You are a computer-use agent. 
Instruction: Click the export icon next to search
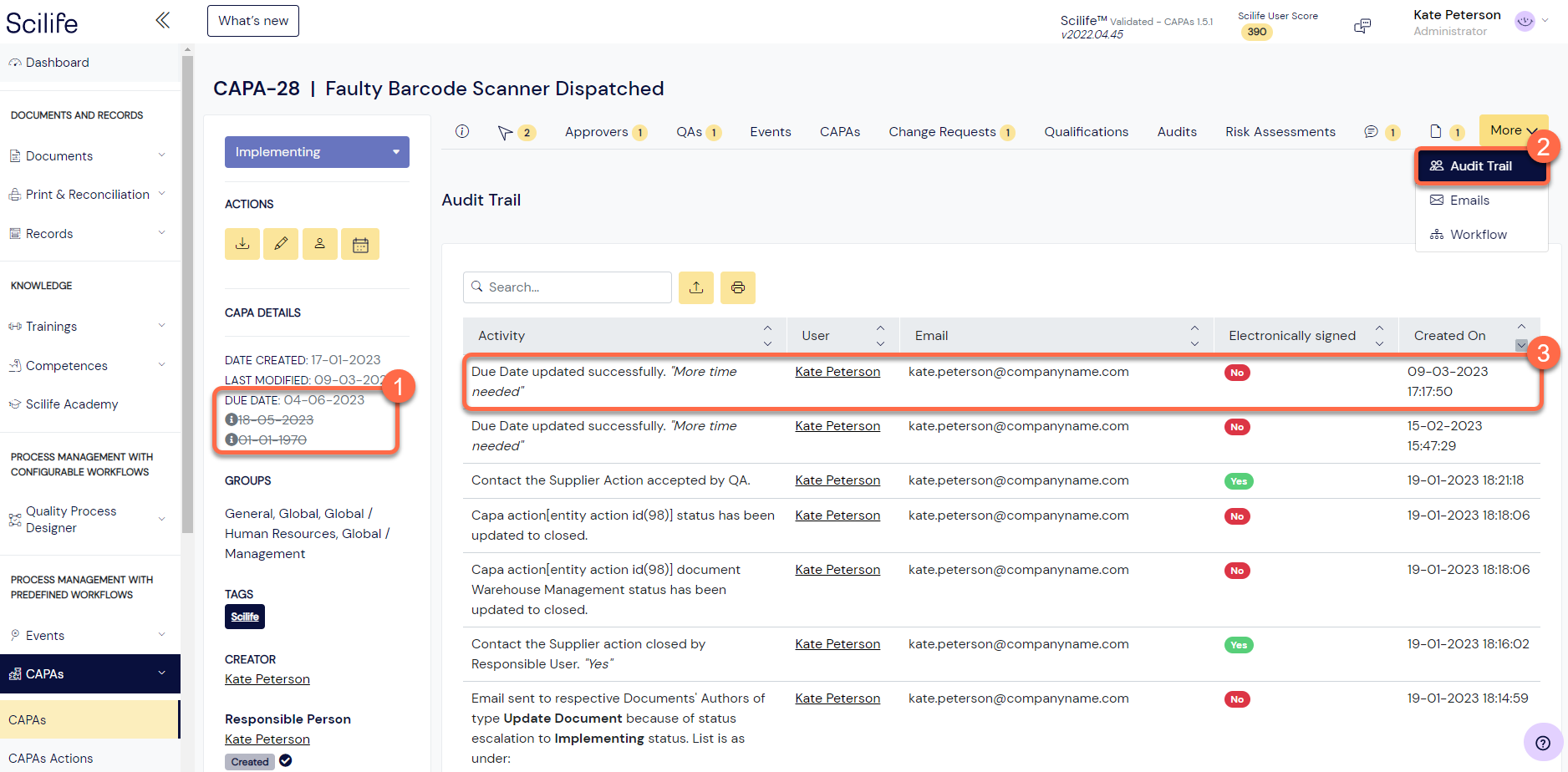point(696,287)
